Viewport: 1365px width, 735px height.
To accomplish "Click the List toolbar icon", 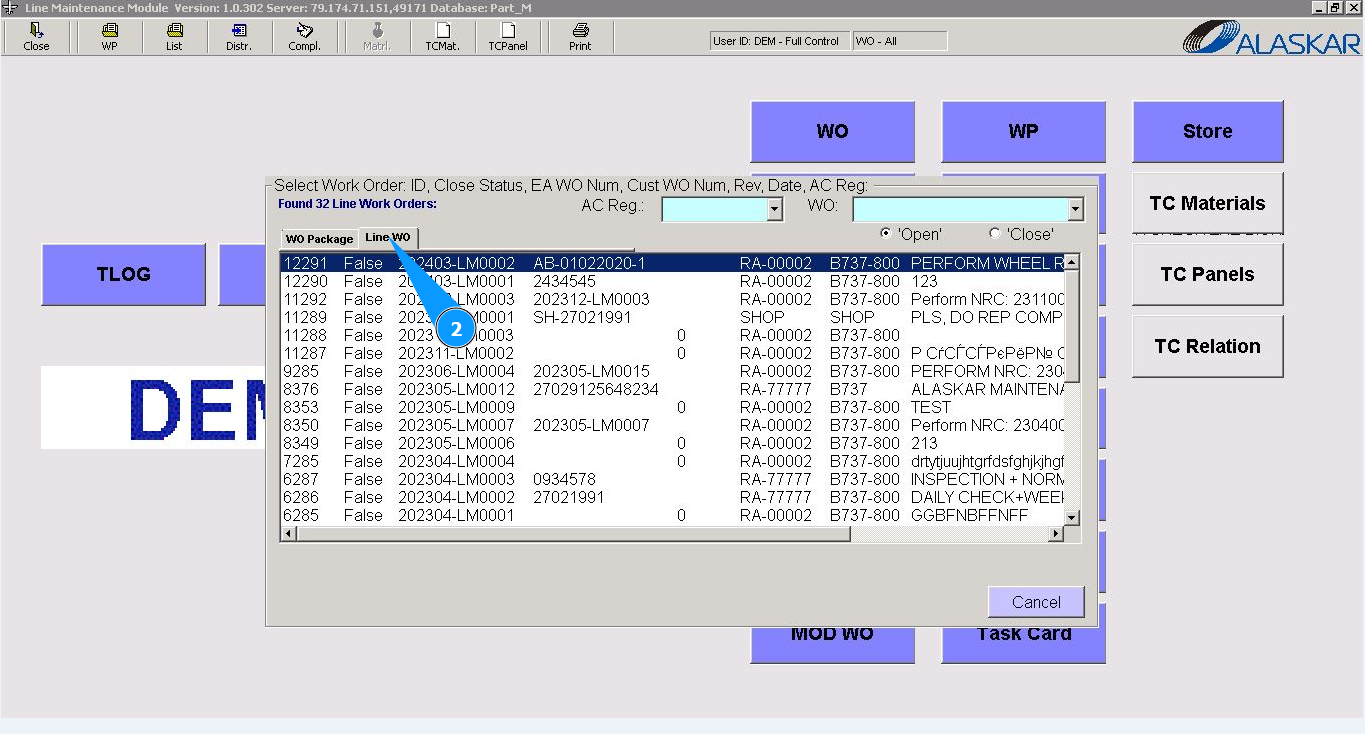I will point(174,37).
